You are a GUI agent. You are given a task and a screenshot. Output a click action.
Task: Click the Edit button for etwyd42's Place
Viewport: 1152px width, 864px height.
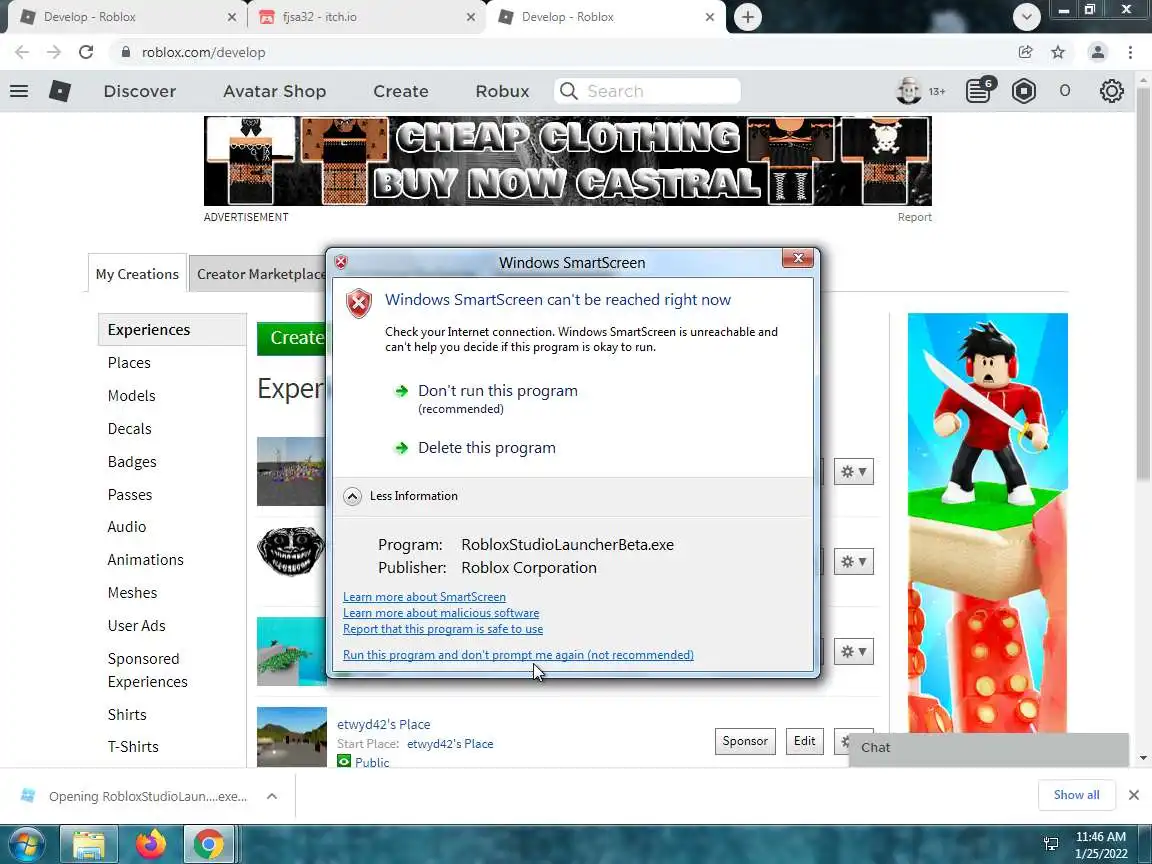coord(804,741)
